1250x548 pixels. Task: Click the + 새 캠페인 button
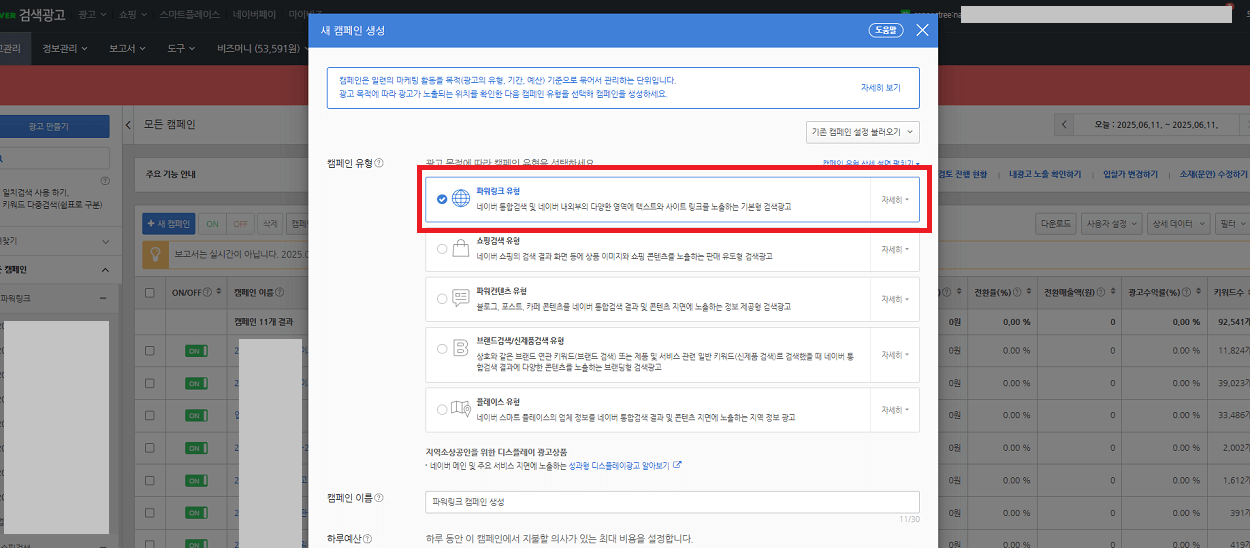point(167,224)
